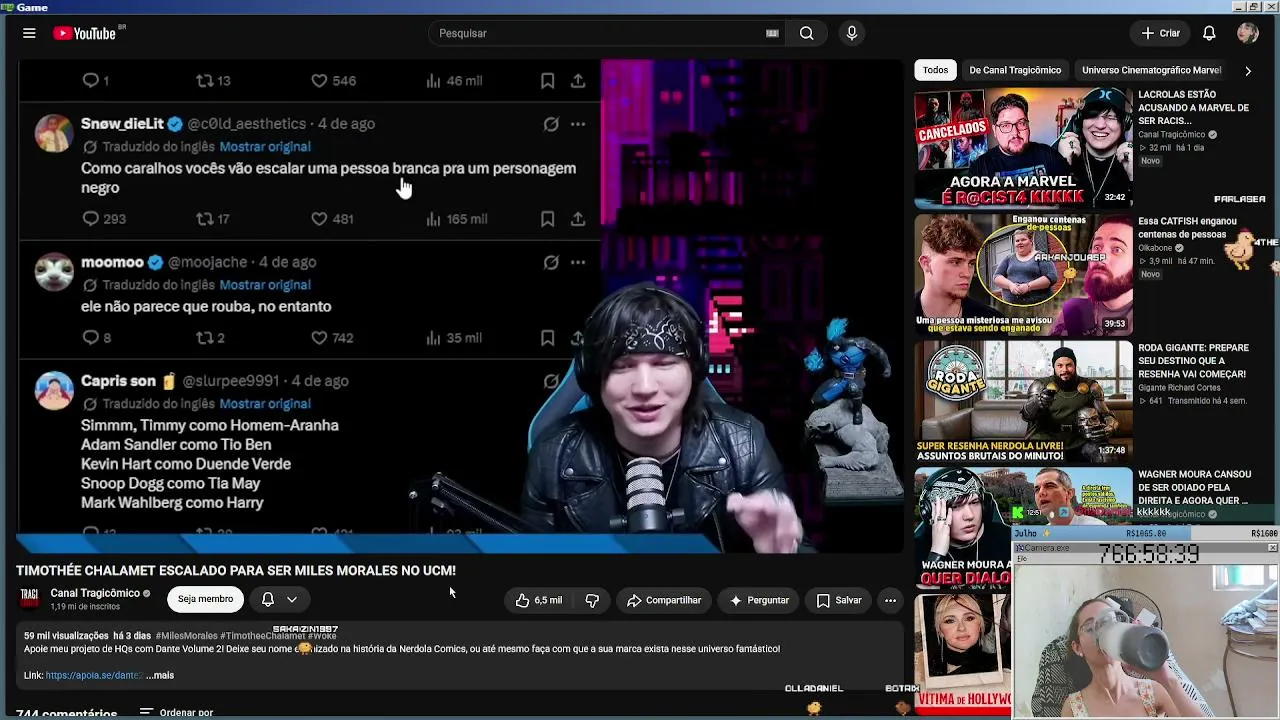Screen dimensions: 1280x720
Task: Select the Todos filter chip
Action: pyautogui.click(x=935, y=70)
